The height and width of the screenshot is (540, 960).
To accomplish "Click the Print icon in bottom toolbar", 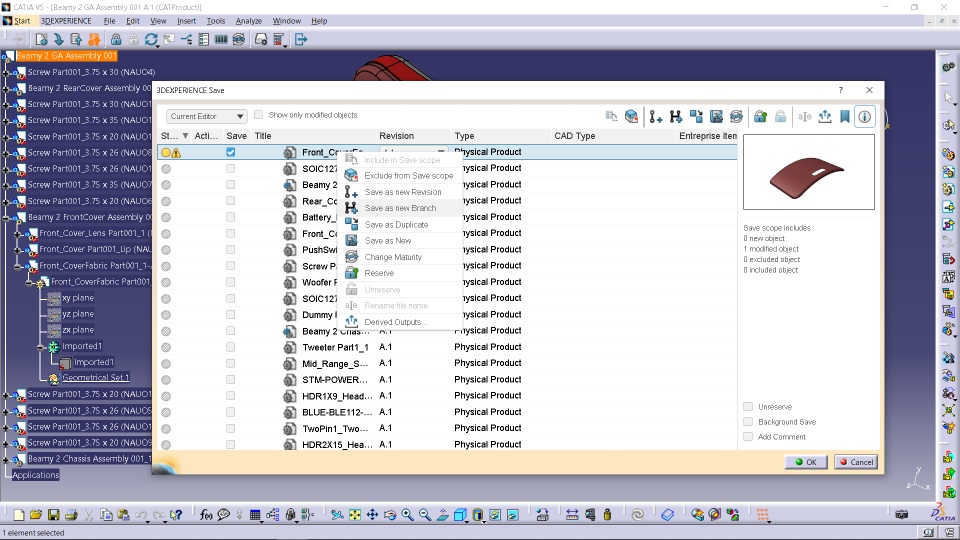I will [71, 515].
